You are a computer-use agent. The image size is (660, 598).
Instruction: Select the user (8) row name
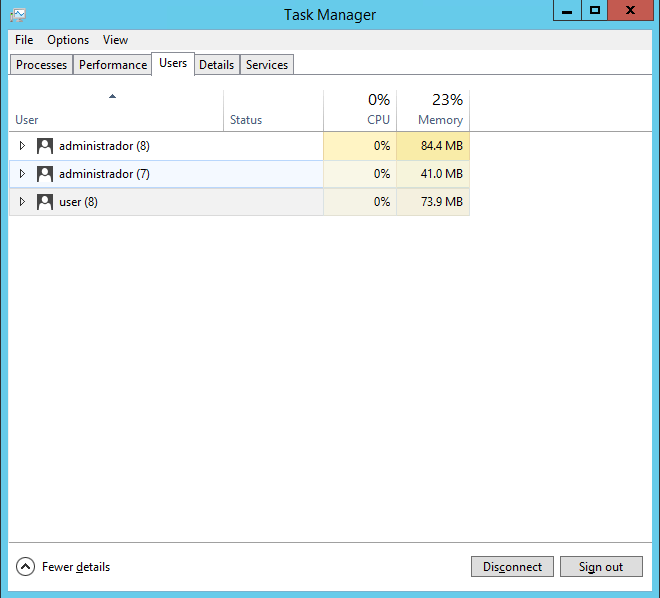point(78,202)
